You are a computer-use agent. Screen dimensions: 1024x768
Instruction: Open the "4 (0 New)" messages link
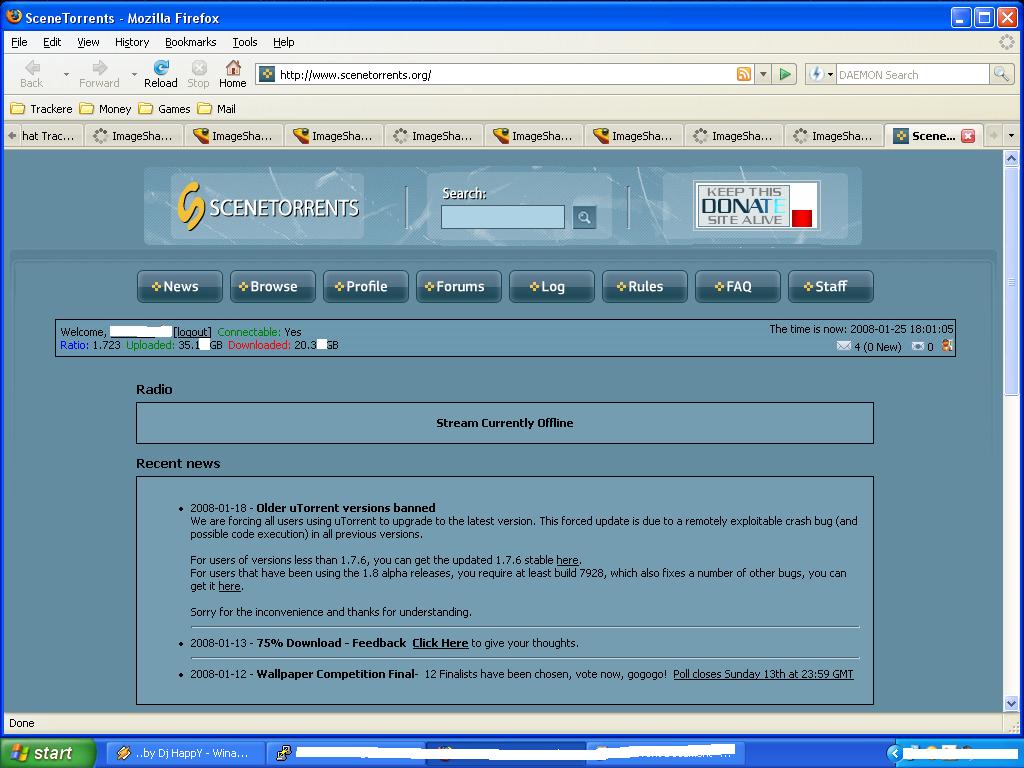coord(877,347)
